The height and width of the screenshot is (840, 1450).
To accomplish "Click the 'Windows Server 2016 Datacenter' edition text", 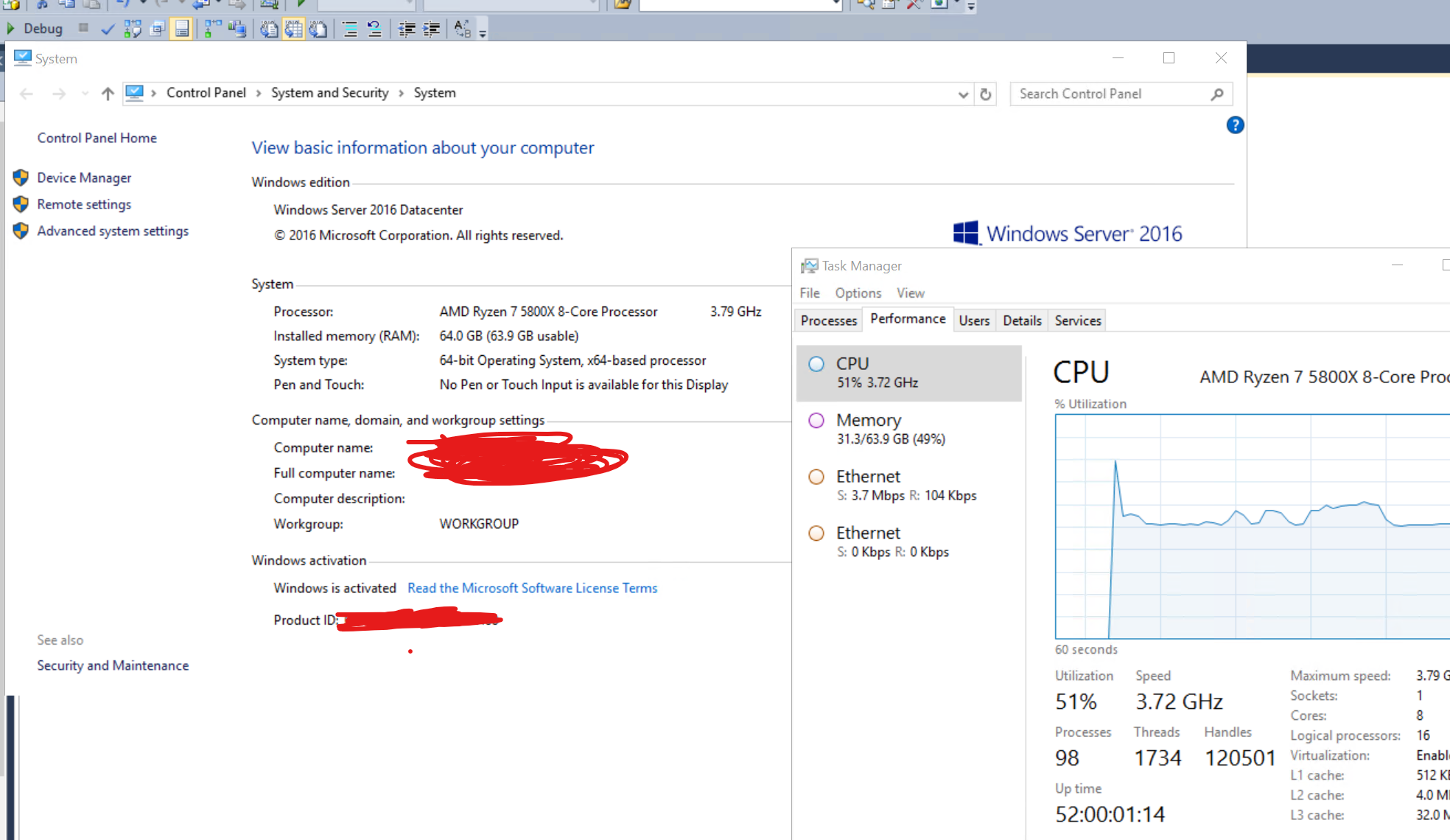I will (368, 210).
